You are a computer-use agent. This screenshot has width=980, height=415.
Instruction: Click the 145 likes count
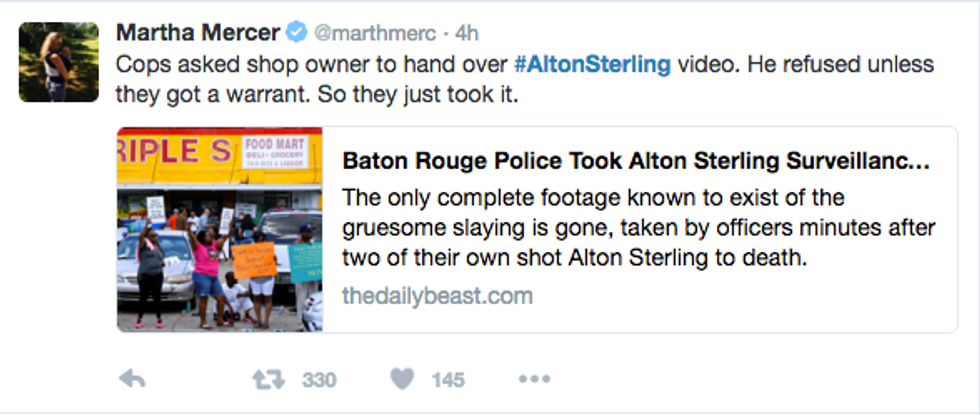[448, 380]
